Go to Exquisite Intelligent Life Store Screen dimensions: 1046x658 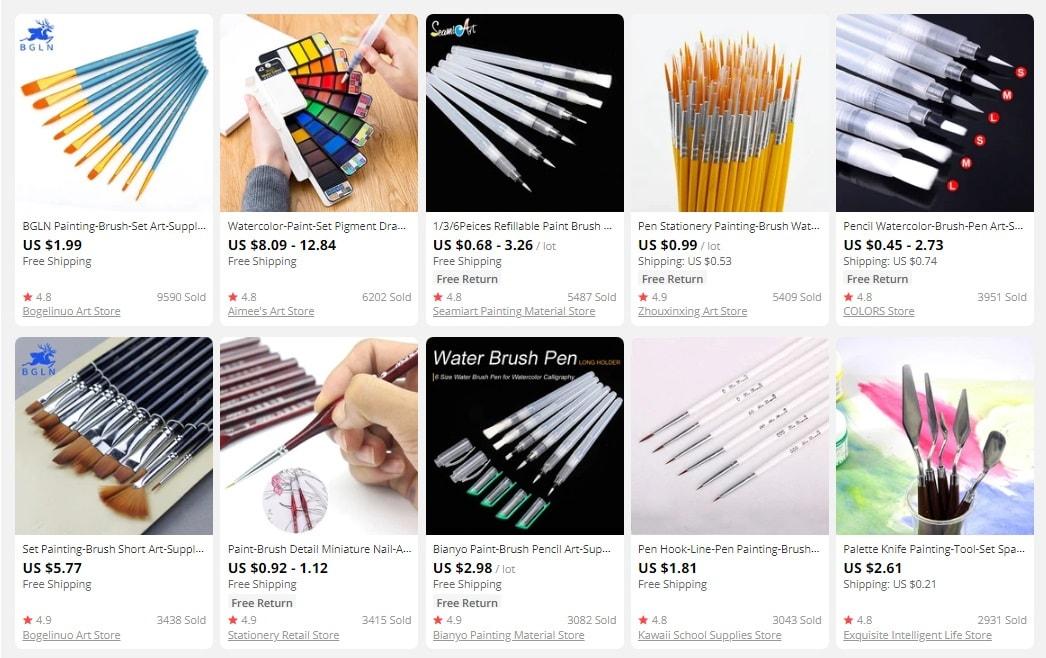917,635
